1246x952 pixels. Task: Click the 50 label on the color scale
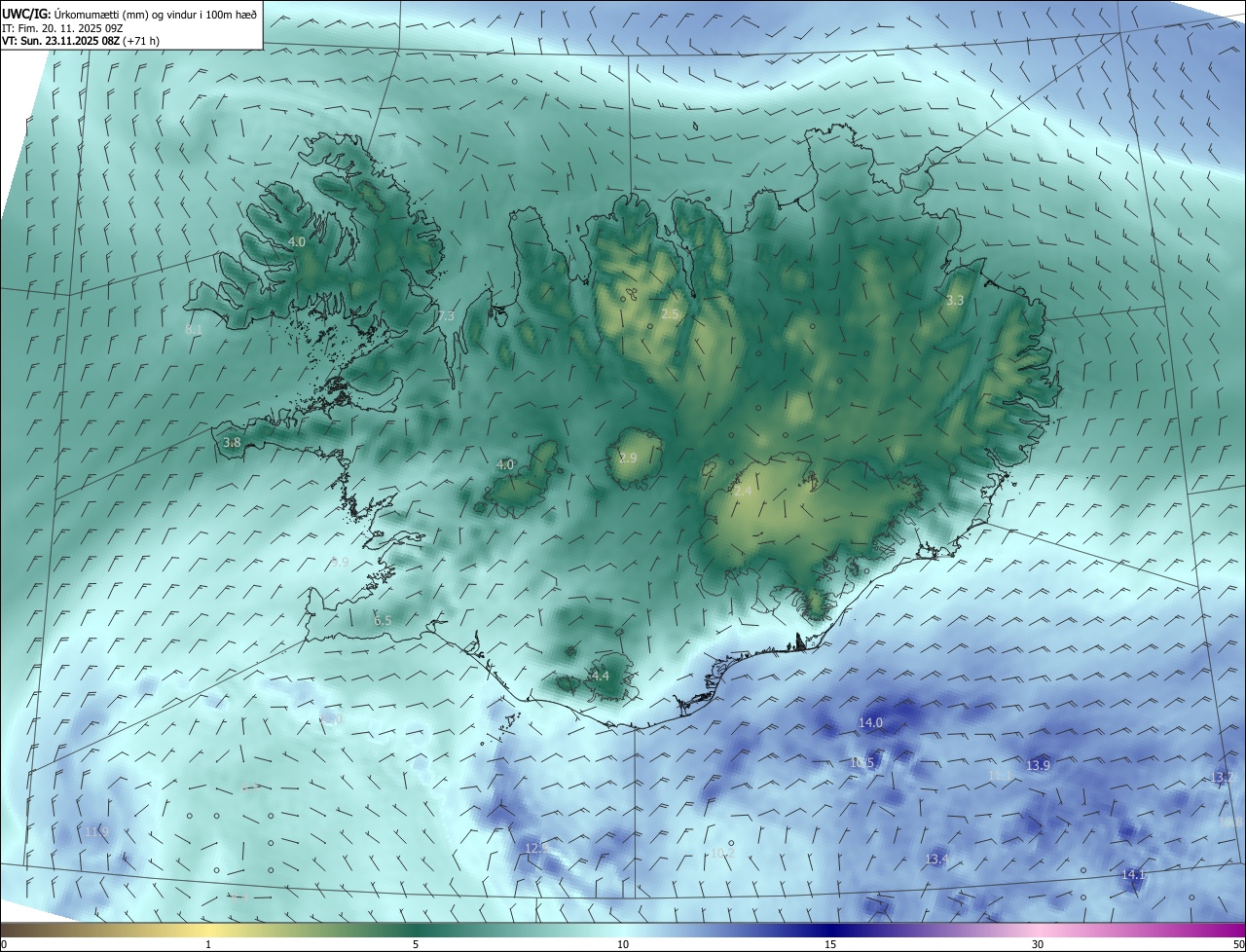click(x=1238, y=945)
